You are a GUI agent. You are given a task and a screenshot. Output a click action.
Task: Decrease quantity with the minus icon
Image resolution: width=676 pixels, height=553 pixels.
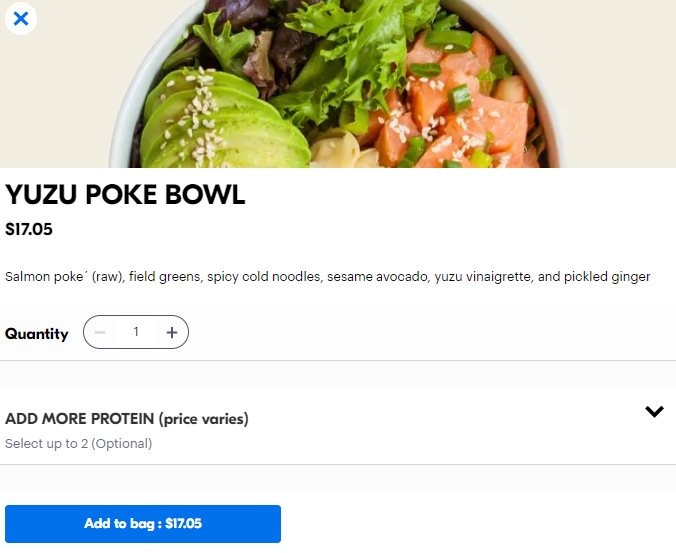pyautogui.click(x=100, y=332)
